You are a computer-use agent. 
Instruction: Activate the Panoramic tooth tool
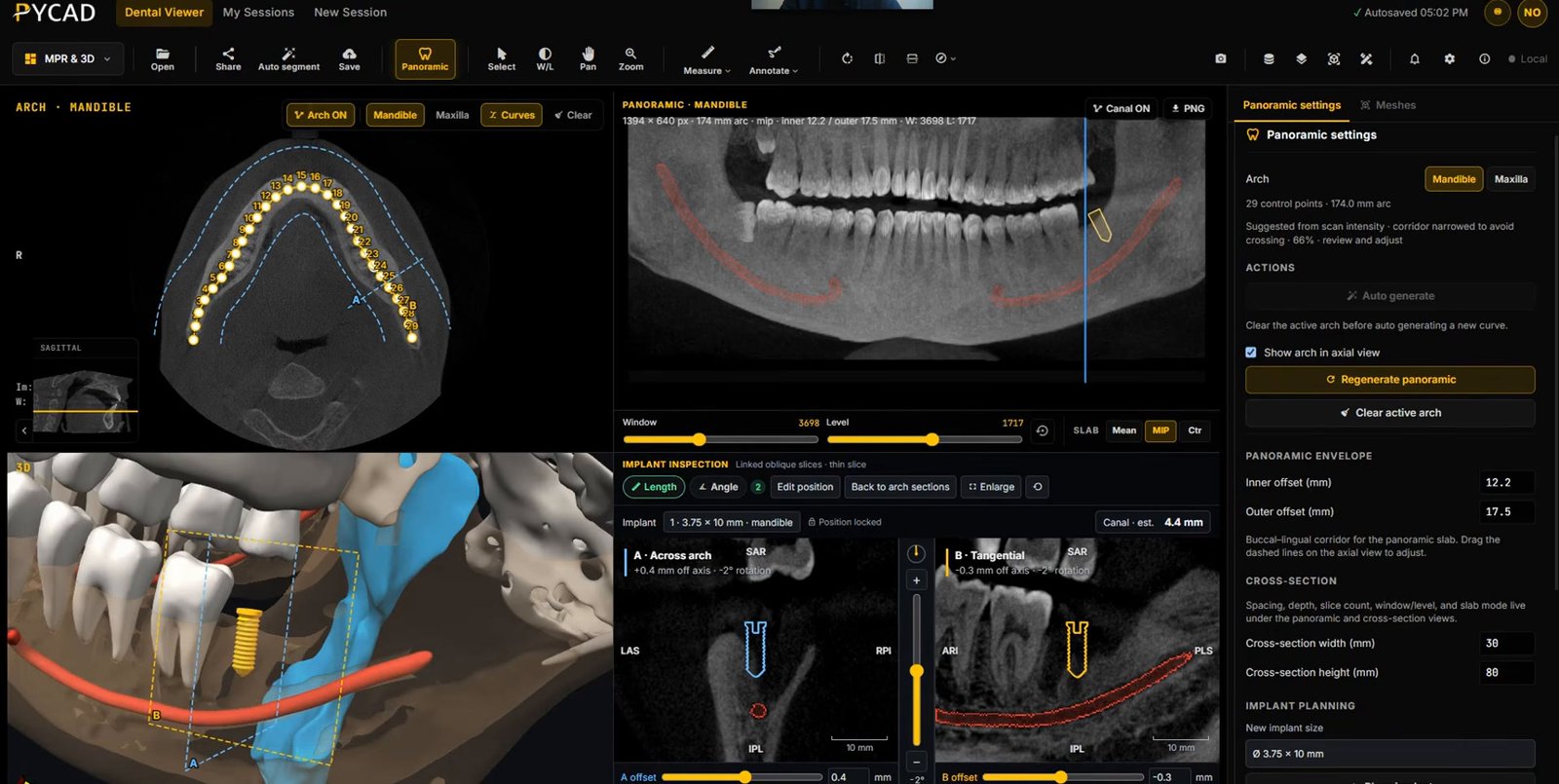pos(425,58)
